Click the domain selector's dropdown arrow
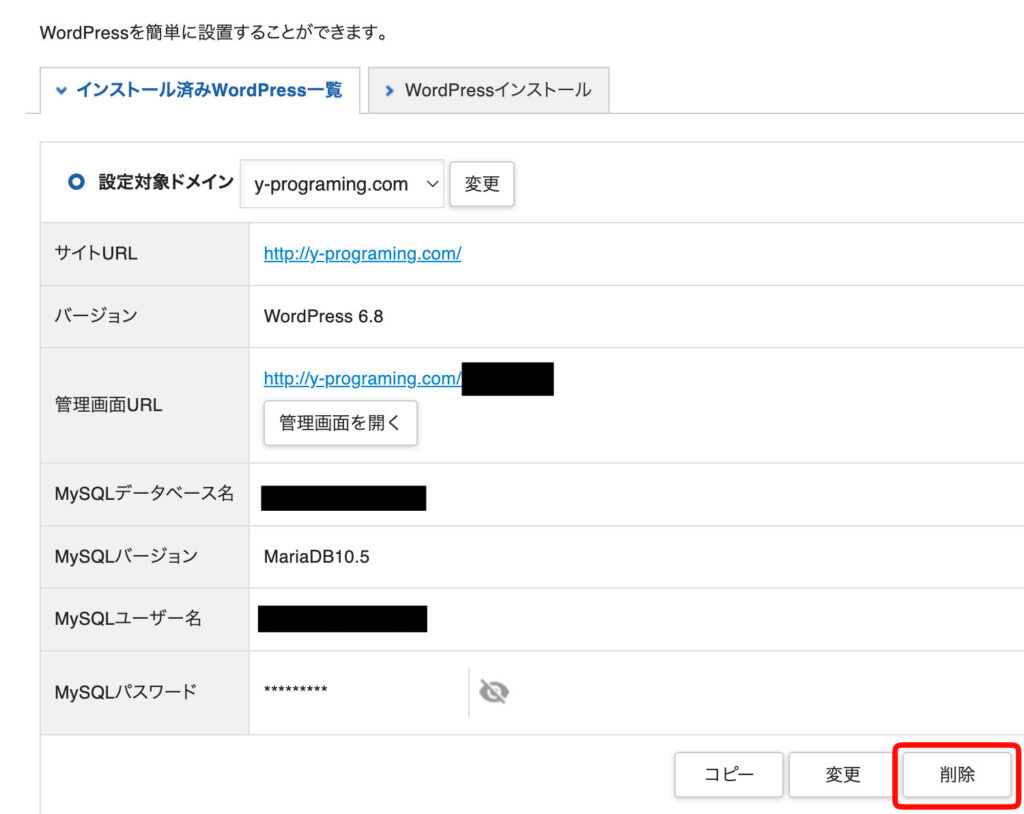 click(432, 184)
